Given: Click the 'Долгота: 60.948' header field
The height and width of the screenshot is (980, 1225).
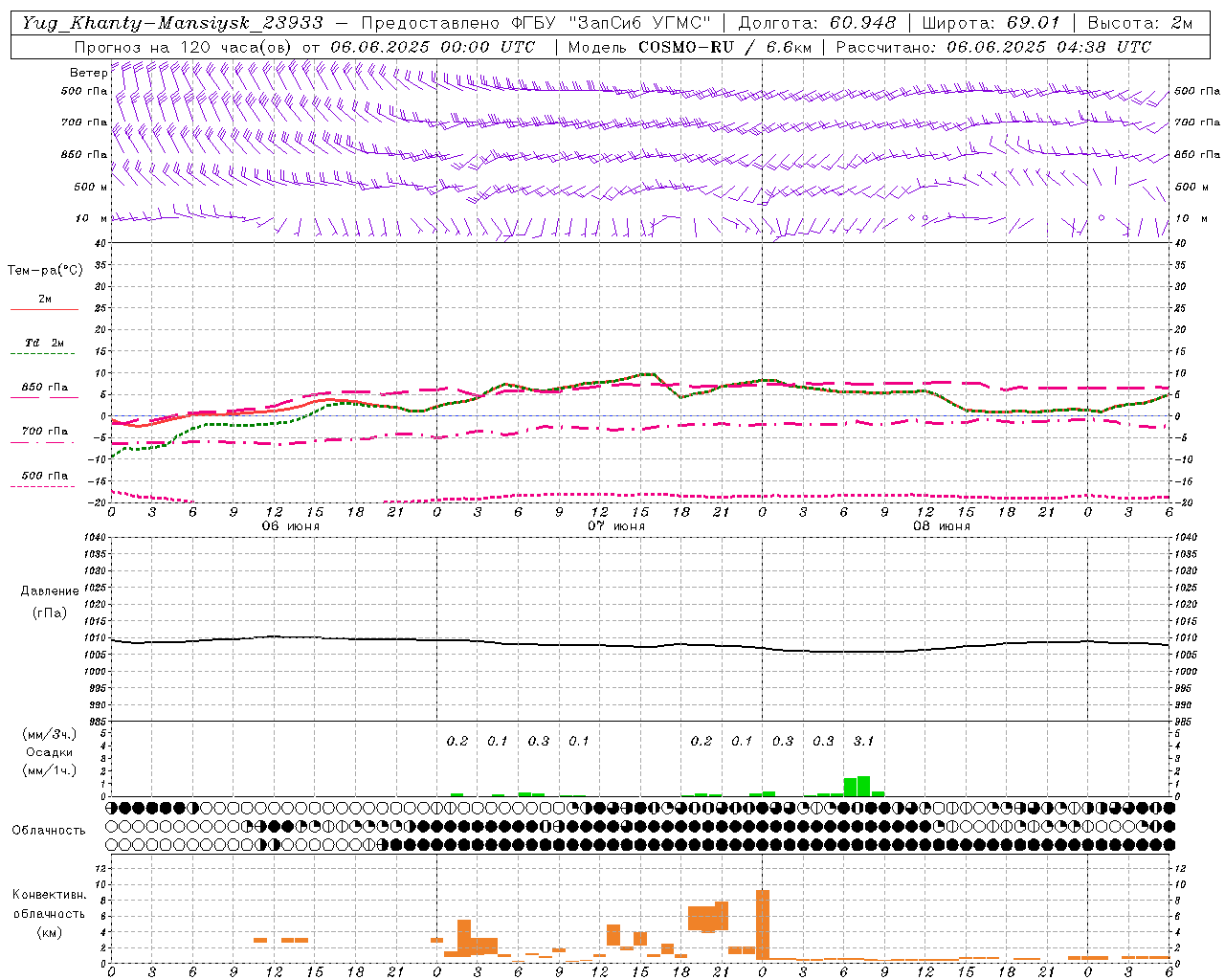Looking at the screenshot, I should [818, 23].
